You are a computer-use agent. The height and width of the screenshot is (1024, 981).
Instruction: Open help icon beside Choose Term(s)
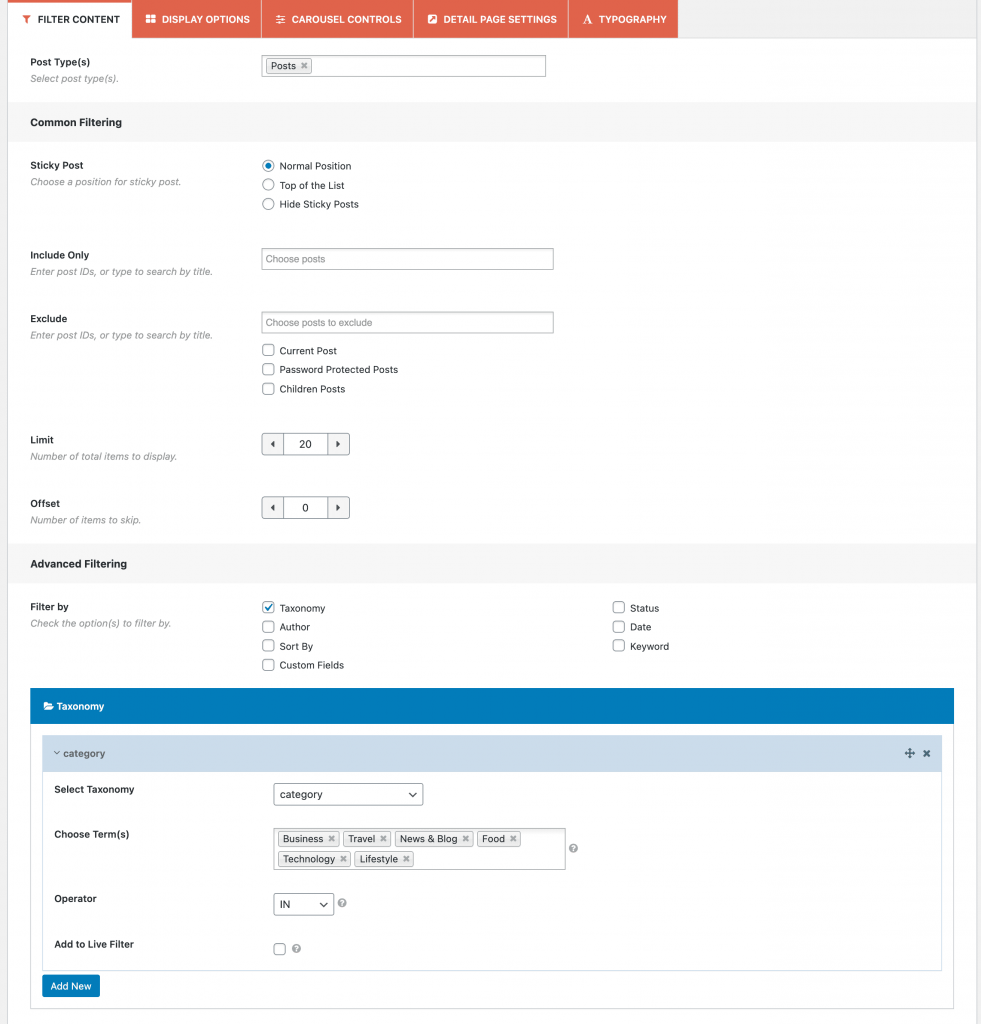(x=573, y=848)
